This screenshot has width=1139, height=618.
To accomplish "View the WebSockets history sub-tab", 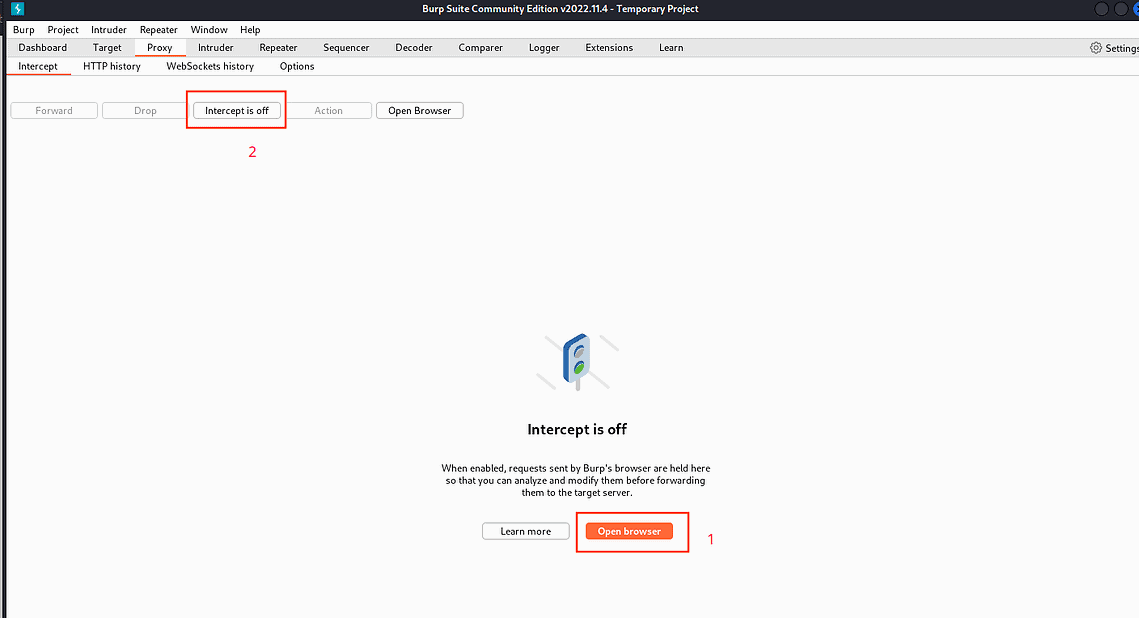I will coord(210,67).
